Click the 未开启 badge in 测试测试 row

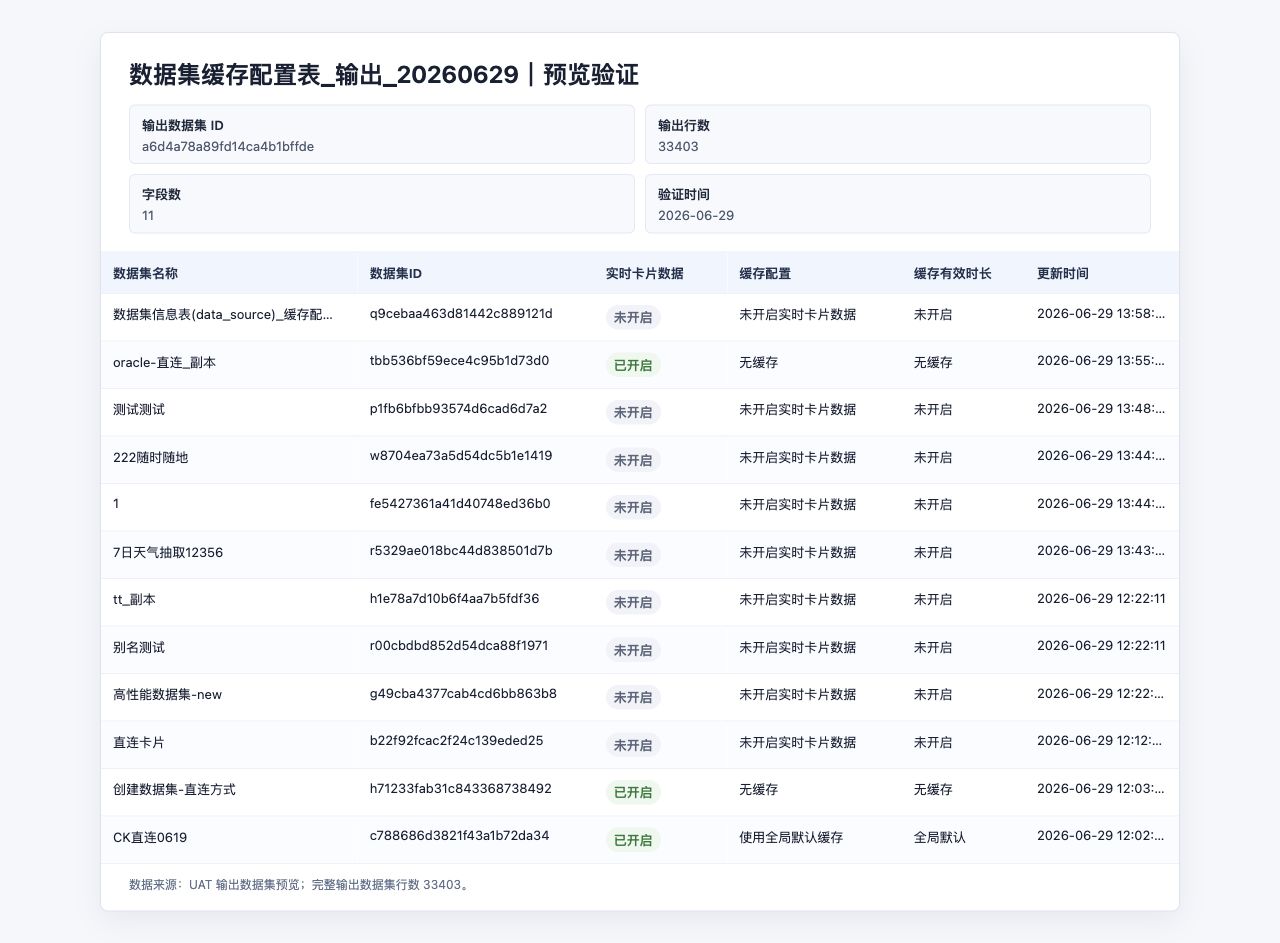[633, 412]
